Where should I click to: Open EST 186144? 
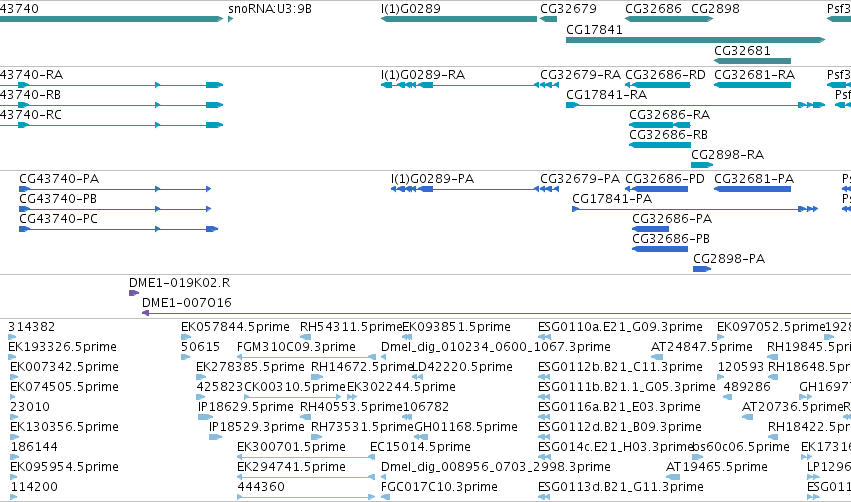15,457
